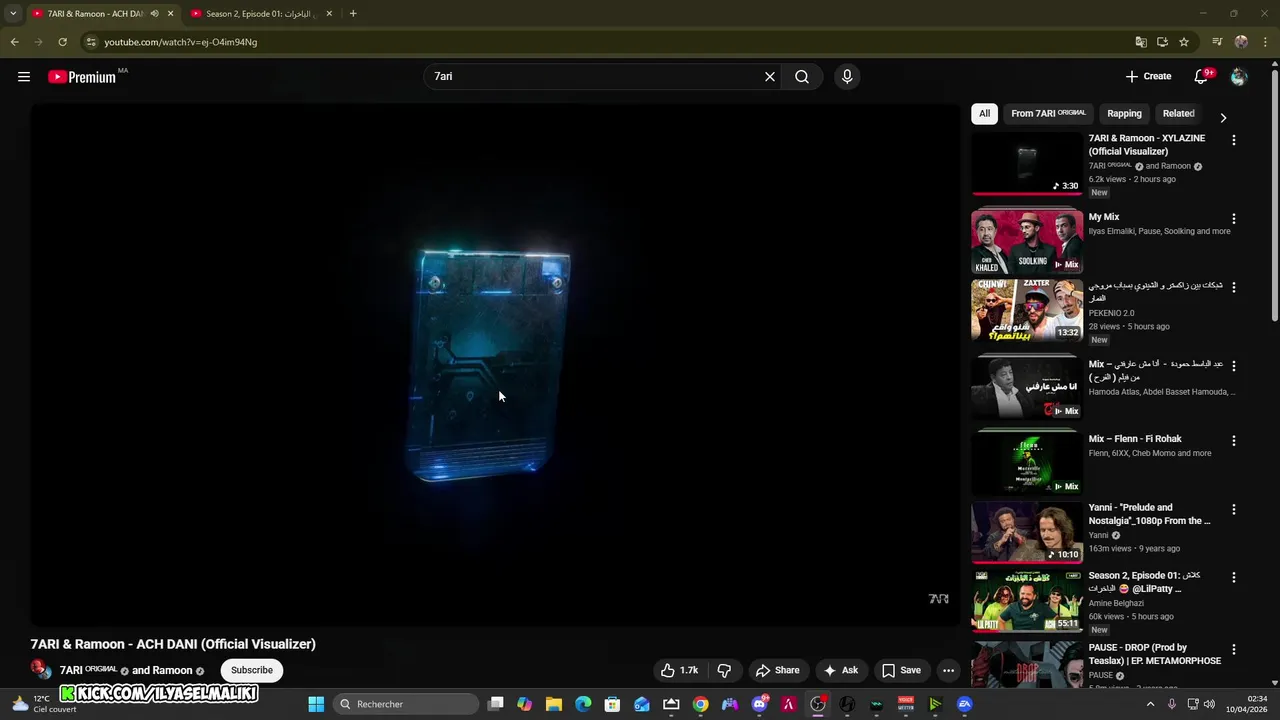Start voice search with the microphone
Screen dimensions: 1280x720
pos(847,77)
